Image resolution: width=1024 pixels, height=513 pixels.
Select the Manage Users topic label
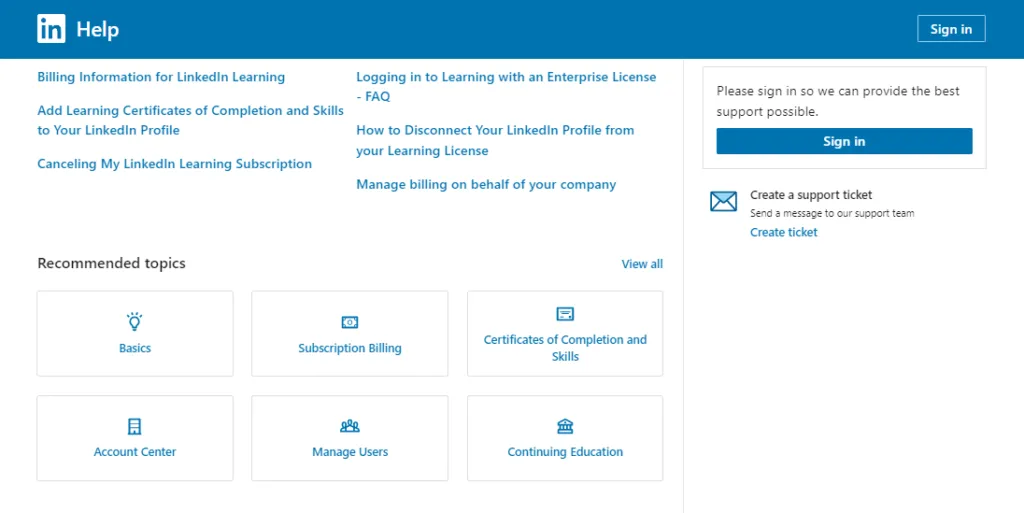350,452
